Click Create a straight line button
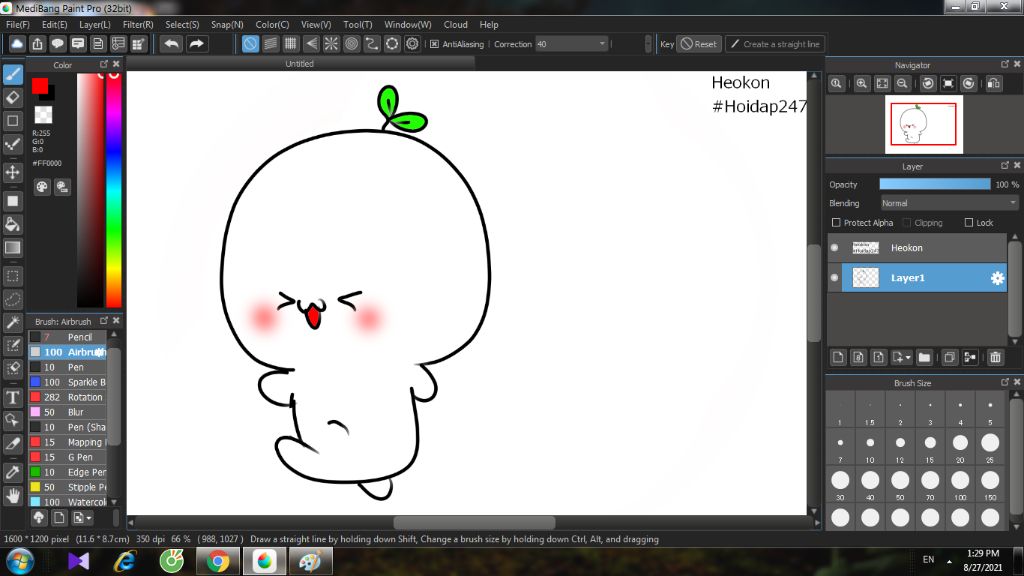 click(775, 44)
